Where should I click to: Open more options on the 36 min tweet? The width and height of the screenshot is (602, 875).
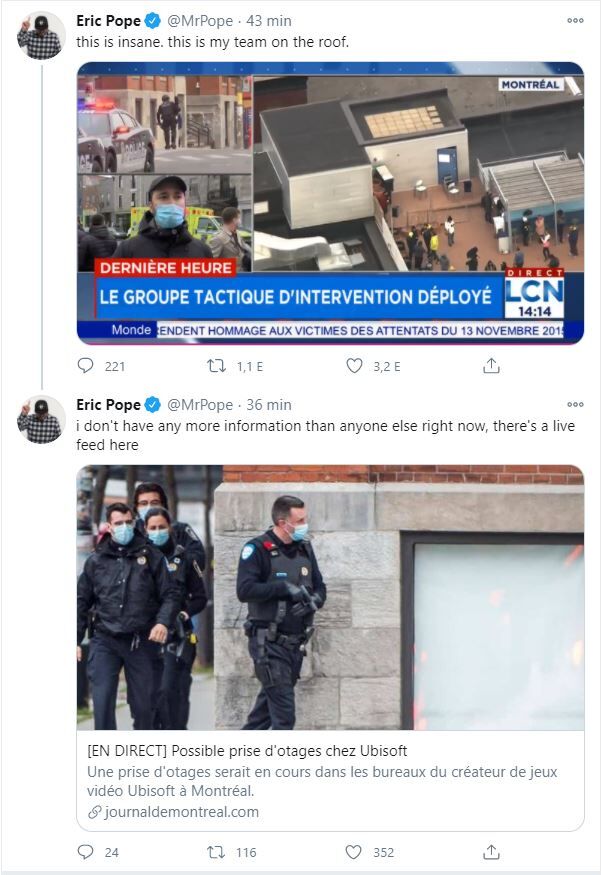click(x=575, y=404)
